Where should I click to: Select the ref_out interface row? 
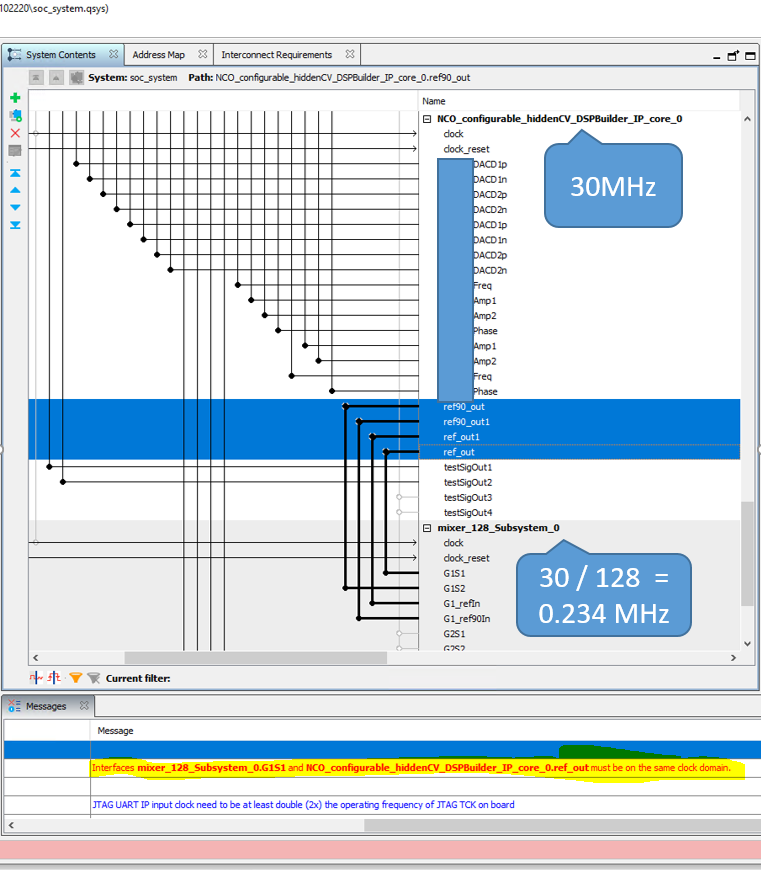click(459, 452)
